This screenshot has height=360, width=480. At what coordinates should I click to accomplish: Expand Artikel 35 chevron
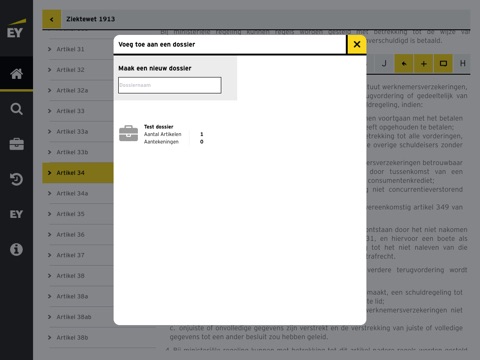coord(49,214)
